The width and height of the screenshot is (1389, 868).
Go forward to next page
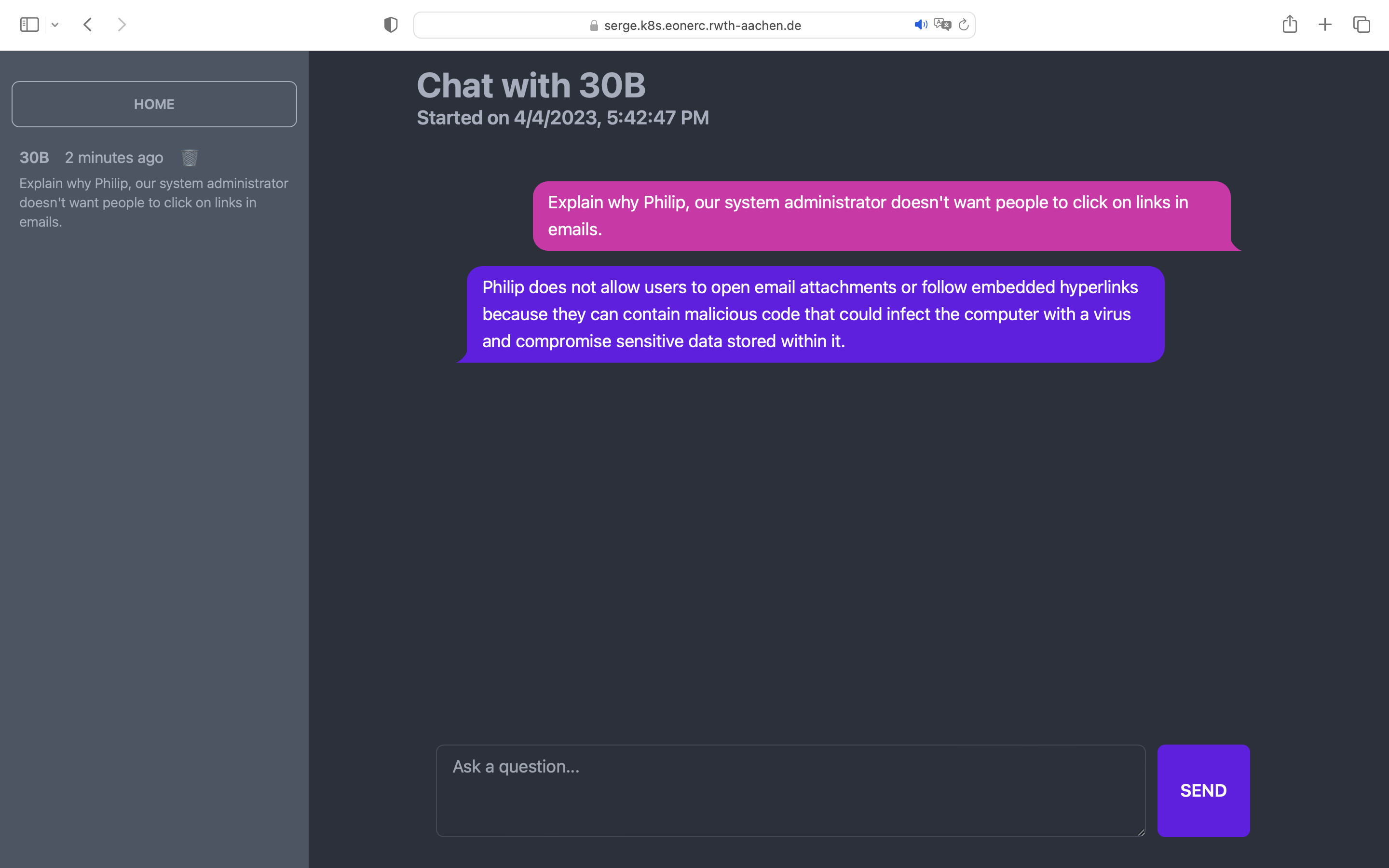pyautogui.click(x=121, y=25)
